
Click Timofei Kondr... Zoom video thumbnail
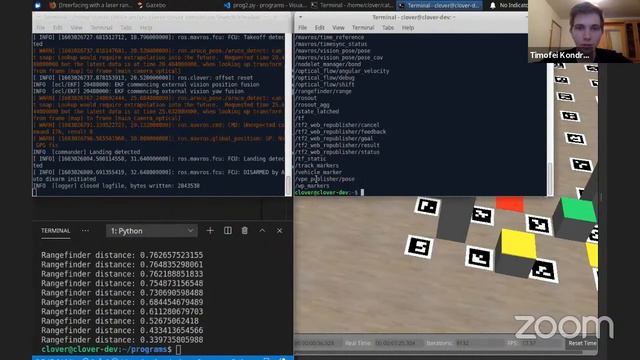tap(584, 31)
